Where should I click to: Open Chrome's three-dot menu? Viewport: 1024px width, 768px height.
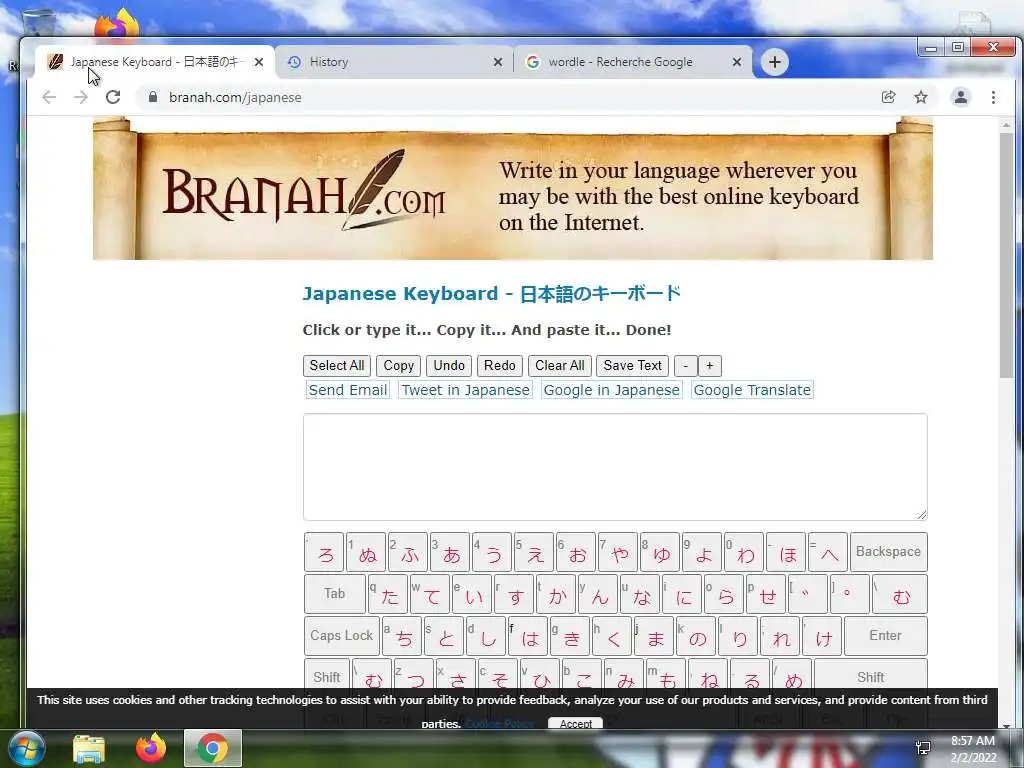[x=993, y=97]
